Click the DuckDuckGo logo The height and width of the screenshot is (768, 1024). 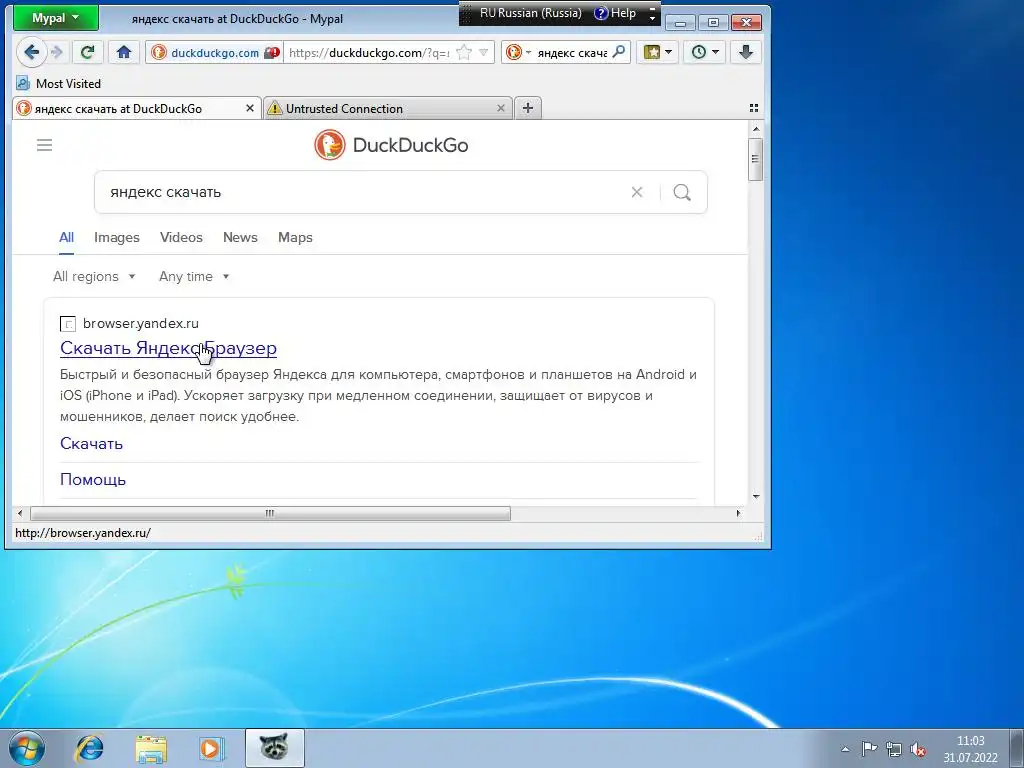click(391, 145)
